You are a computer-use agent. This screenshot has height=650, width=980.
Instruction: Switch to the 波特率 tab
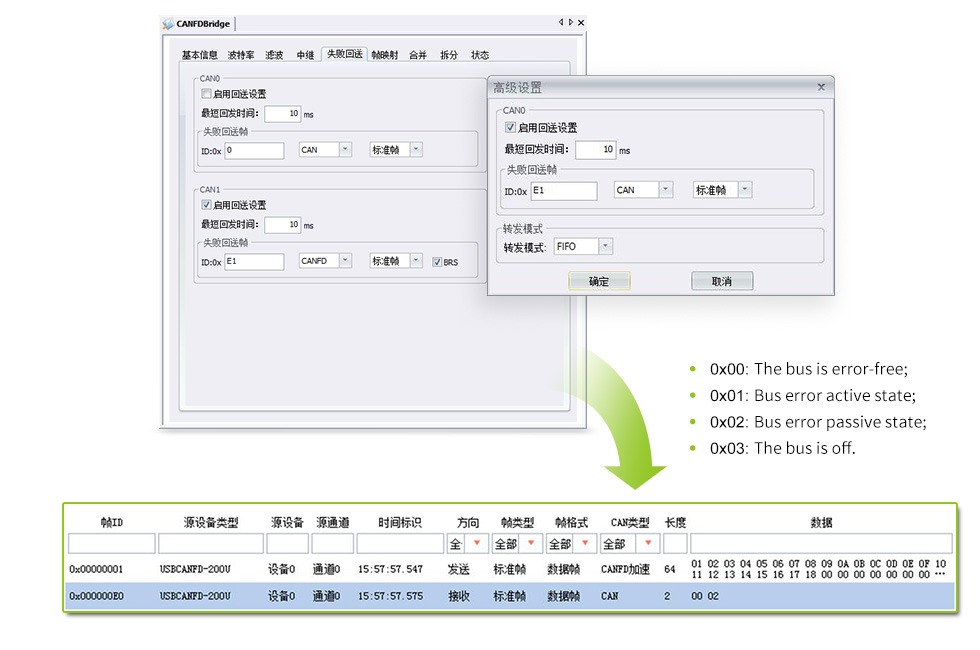pos(241,55)
